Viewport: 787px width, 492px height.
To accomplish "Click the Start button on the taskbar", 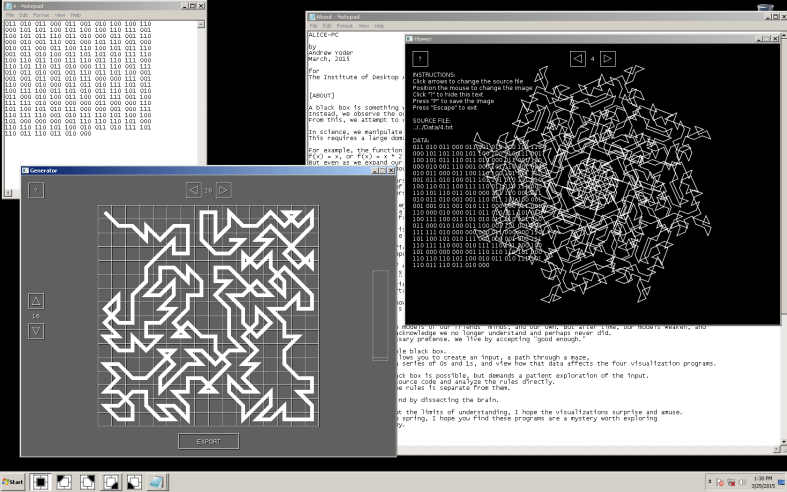I will (15, 482).
